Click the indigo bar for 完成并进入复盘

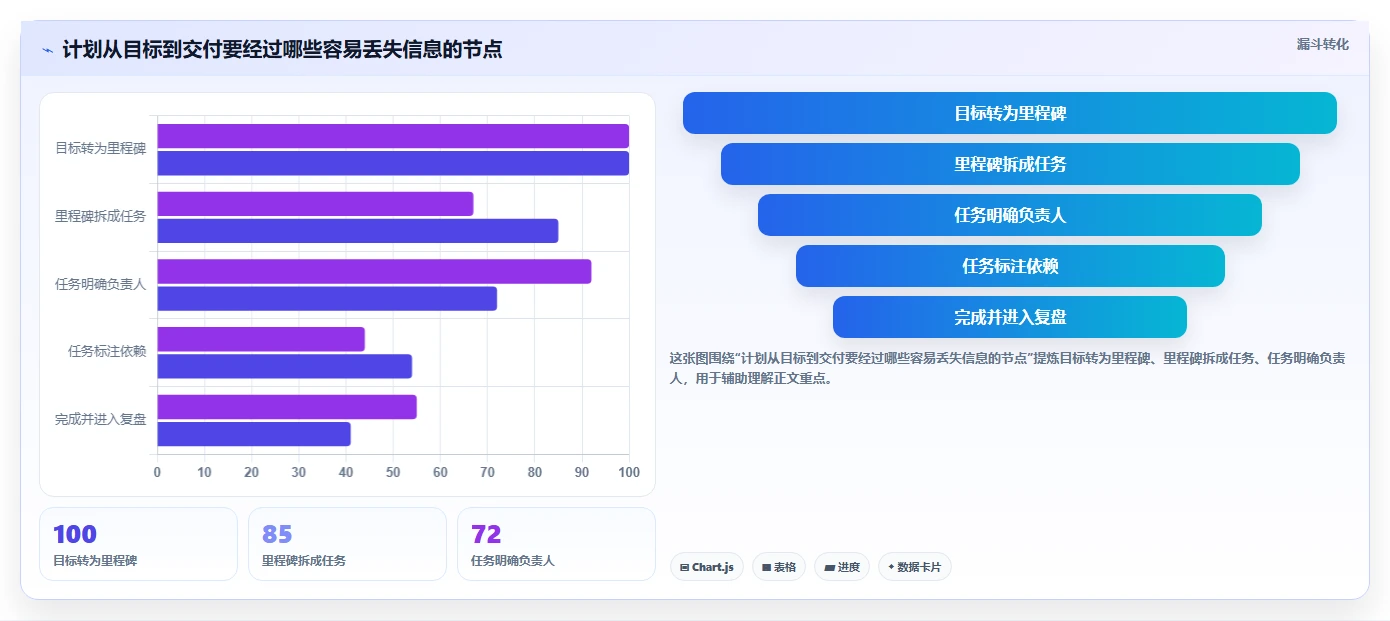tap(254, 434)
